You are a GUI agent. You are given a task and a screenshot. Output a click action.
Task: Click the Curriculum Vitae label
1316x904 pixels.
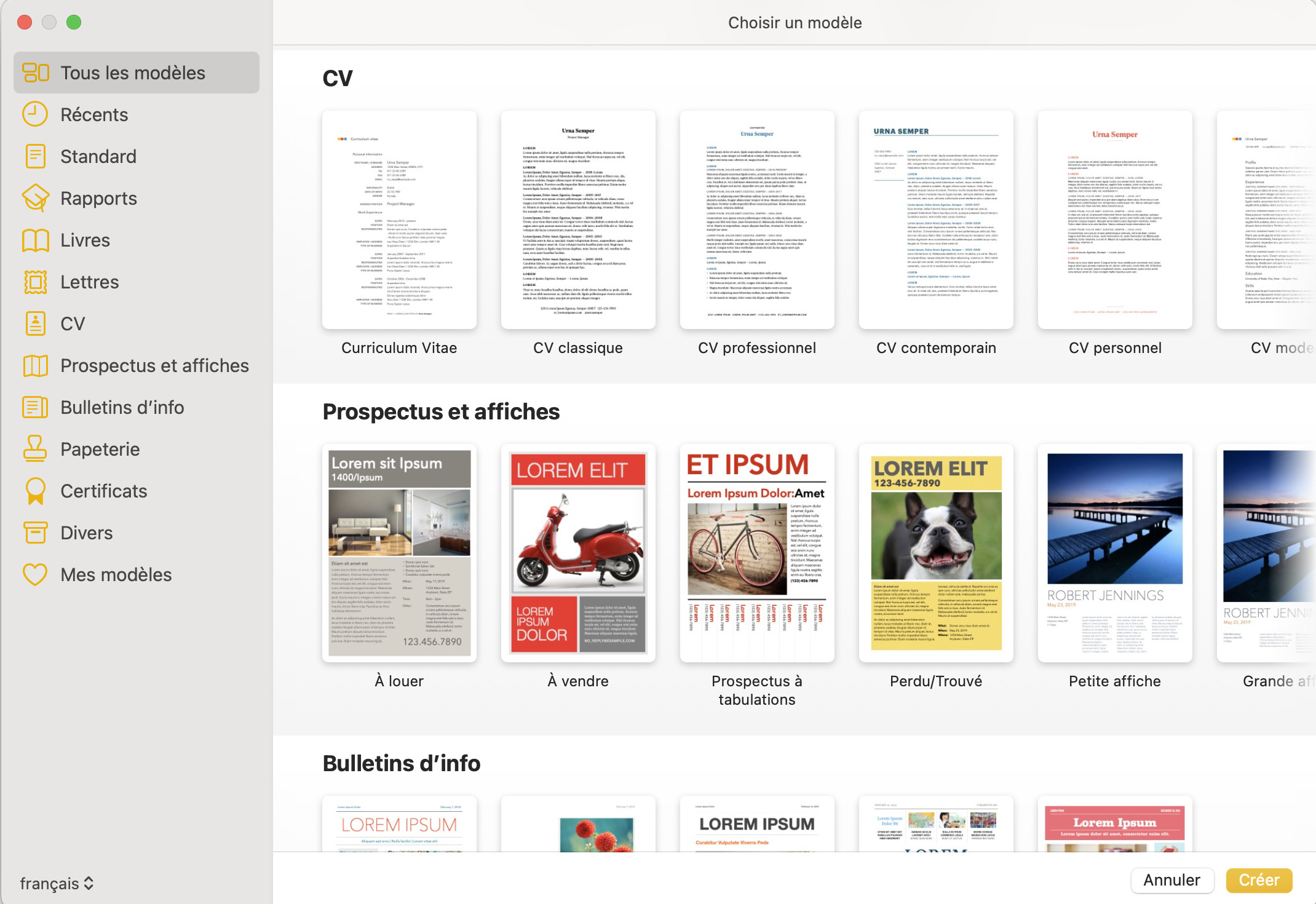pyautogui.click(x=399, y=348)
